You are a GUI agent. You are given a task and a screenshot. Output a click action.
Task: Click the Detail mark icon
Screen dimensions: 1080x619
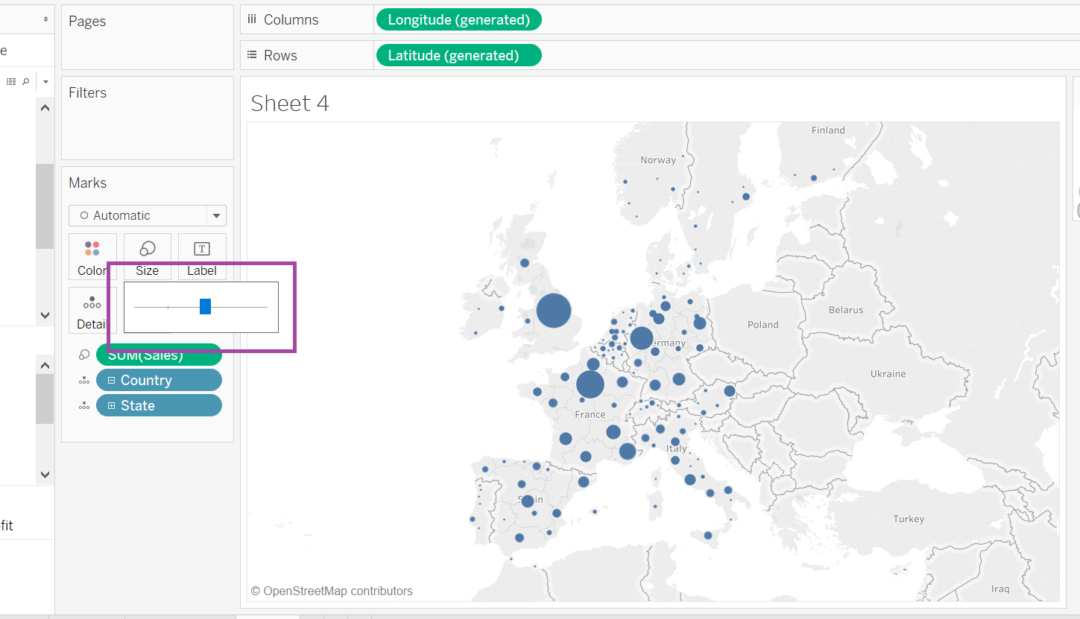pyautogui.click(x=90, y=310)
